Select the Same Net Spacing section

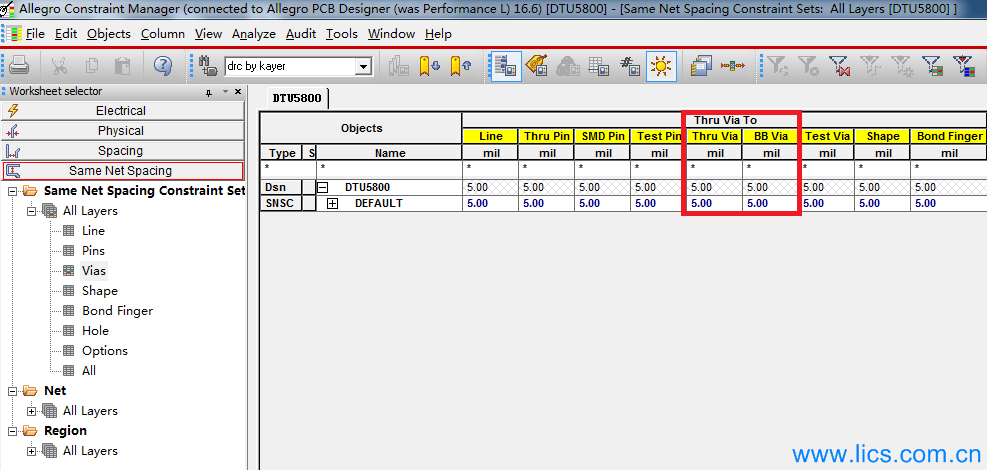pyautogui.click(x=123, y=171)
